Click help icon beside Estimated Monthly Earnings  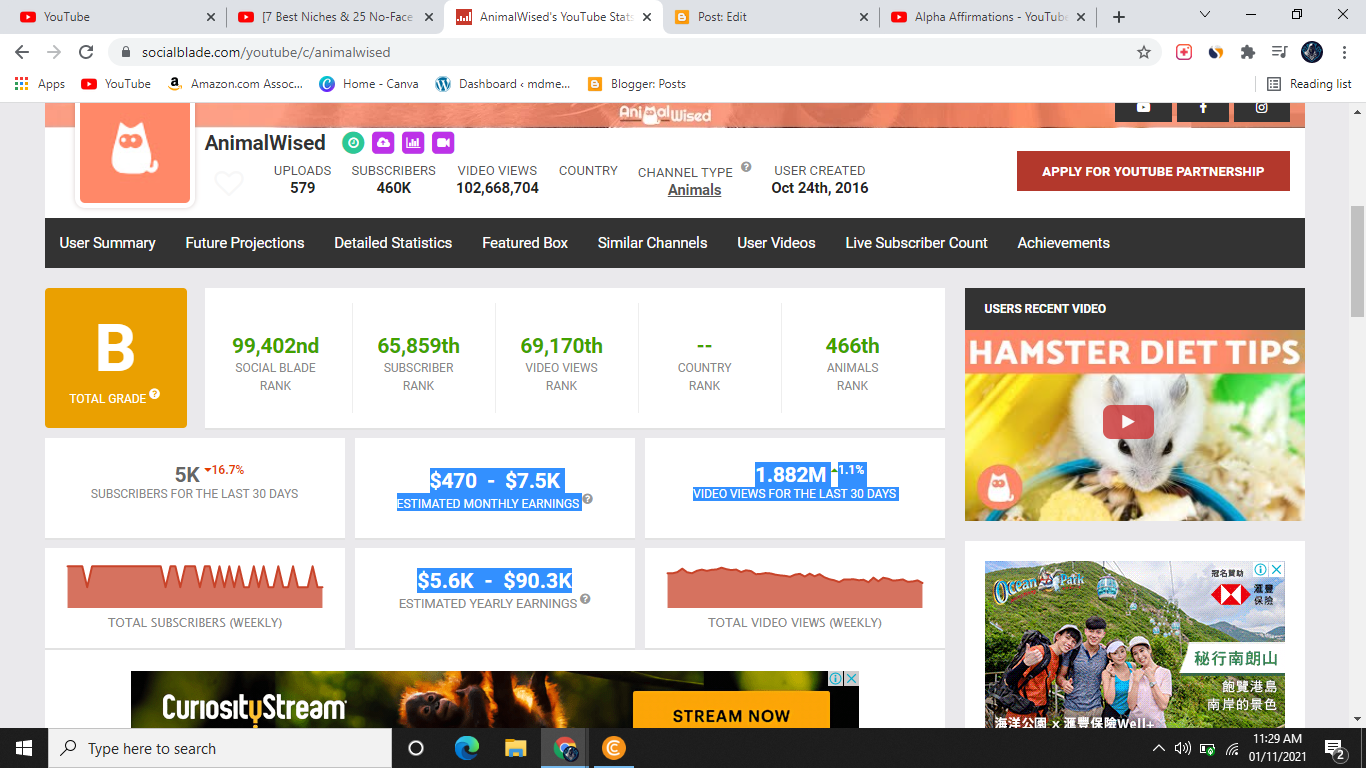pyautogui.click(x=588, y=499)
